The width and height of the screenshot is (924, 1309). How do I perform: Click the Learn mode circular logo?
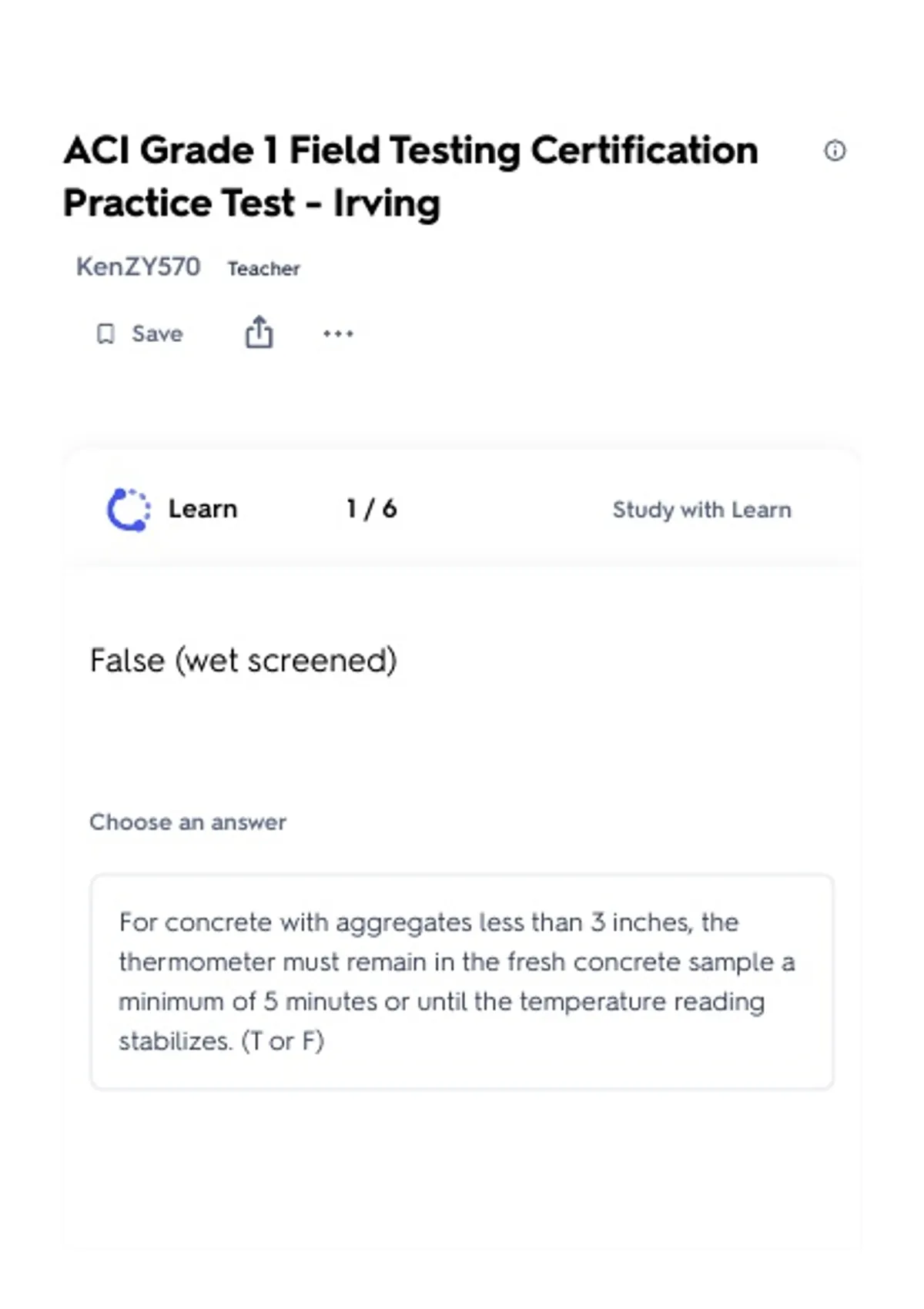128,510
